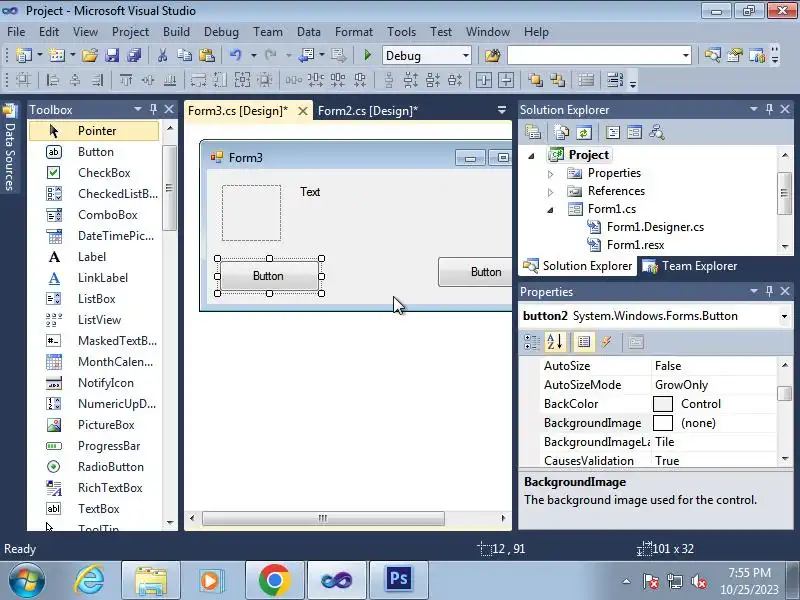This screenshot has width=800, height=600.
Task: Click View Designer icon in Solution Explorer
Action: coord(634,133)
